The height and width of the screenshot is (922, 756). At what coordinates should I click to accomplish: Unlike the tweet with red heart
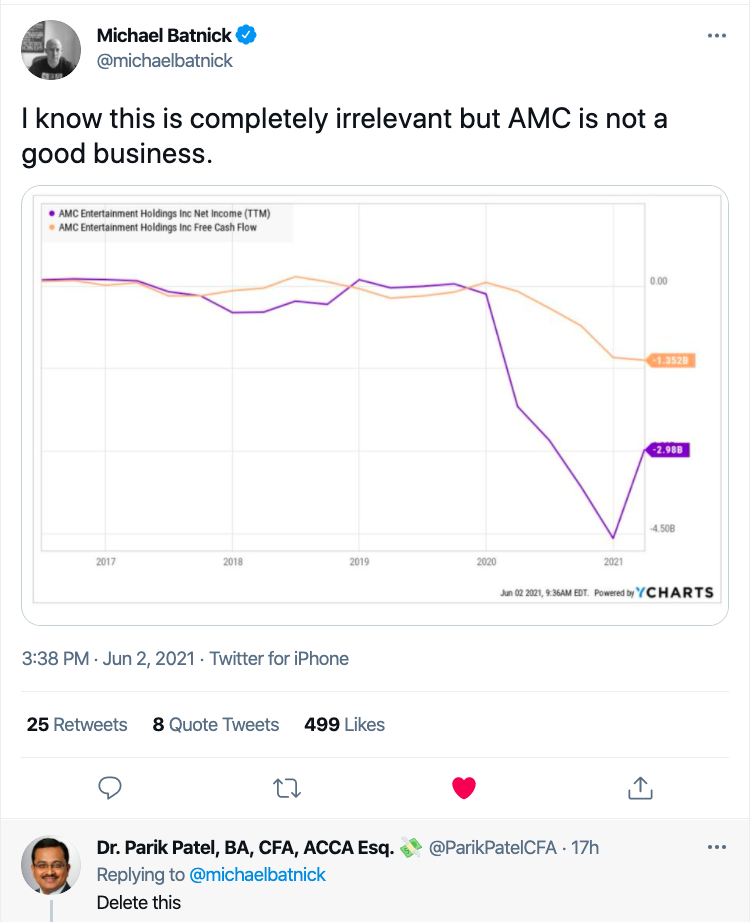[463, 788]
